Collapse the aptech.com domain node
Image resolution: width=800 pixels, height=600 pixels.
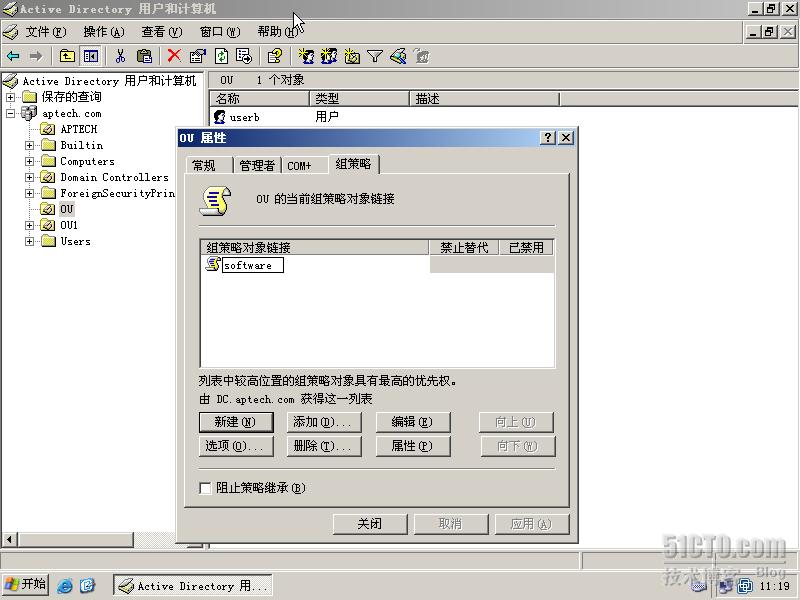[10, 113]
